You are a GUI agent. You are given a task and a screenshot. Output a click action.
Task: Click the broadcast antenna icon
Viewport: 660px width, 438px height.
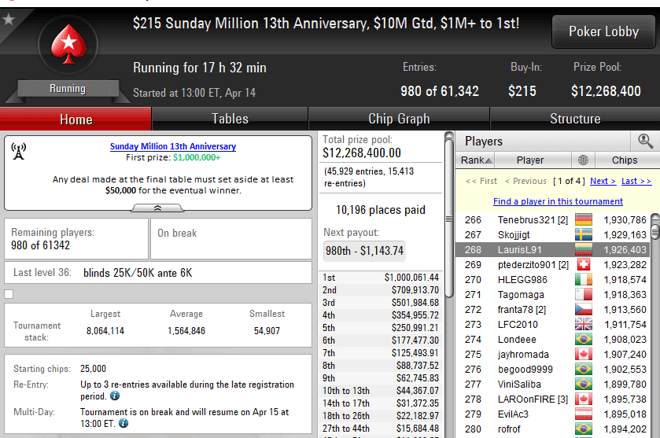[19, 151]
